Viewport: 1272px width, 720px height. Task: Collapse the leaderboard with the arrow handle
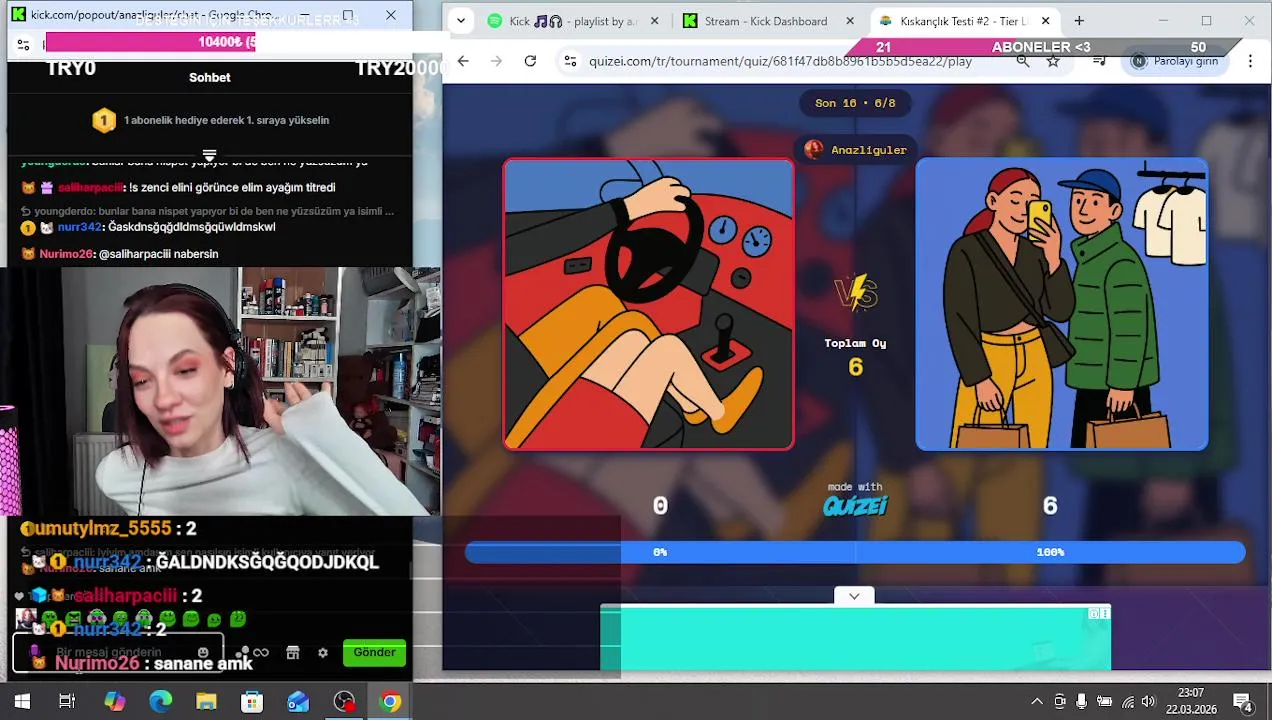tap(209, 155)
